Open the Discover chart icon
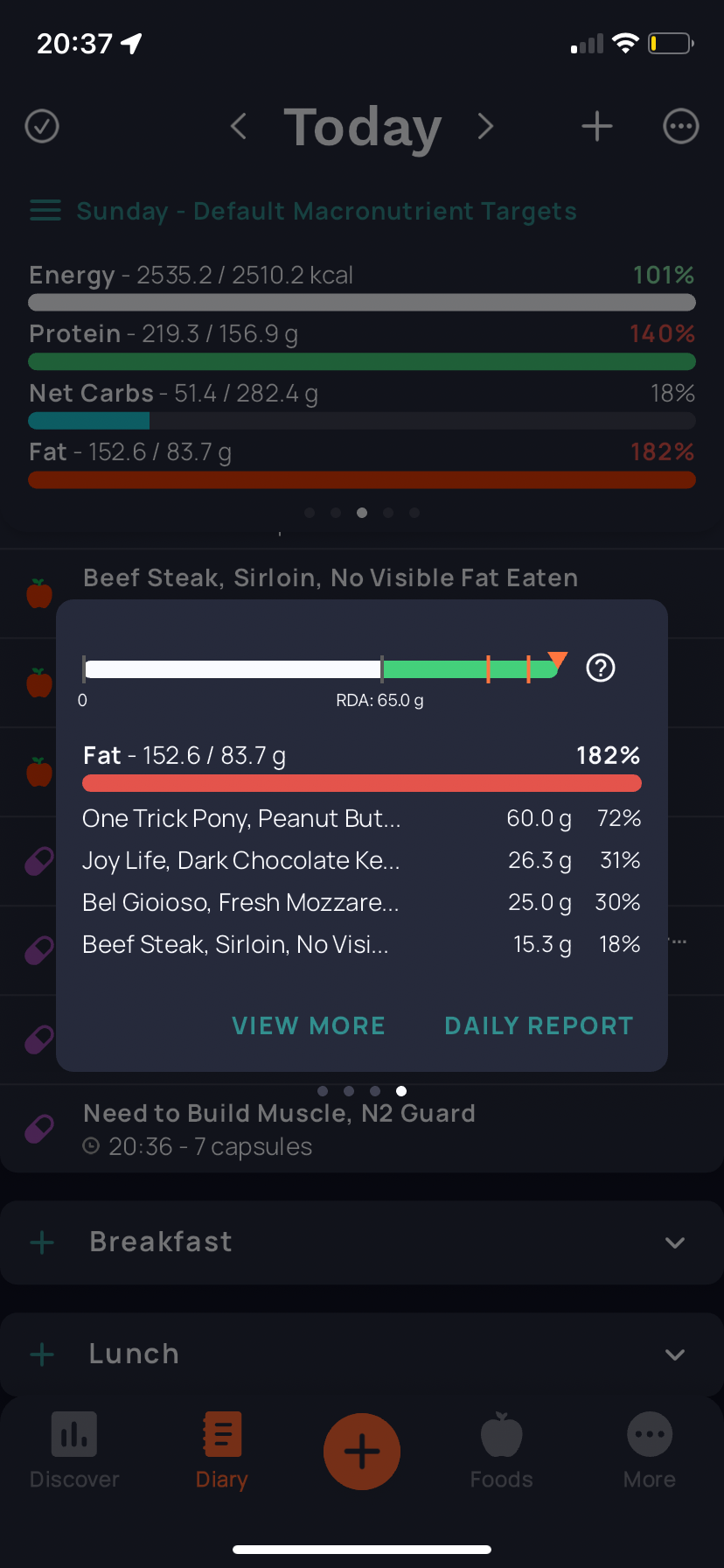724x1568 pixels. tap(74, 1433)
